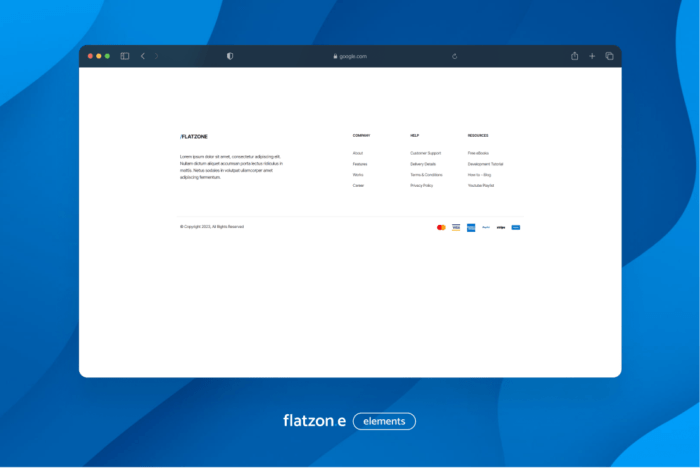Image resolution: width=700 pixels, height=468 pixels.
Task: Open the Free eBooks resource link
Action: tap(478, 153)
